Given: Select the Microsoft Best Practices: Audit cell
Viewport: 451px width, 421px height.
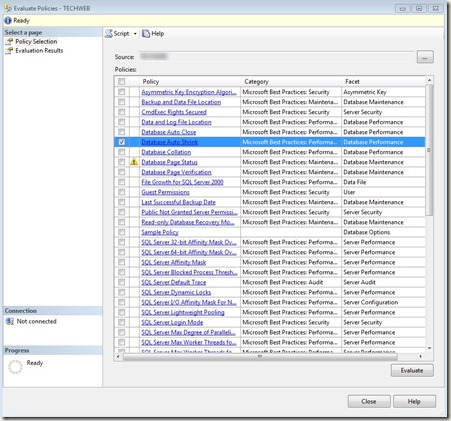Looking at the screenshot, I should (291, 282).
